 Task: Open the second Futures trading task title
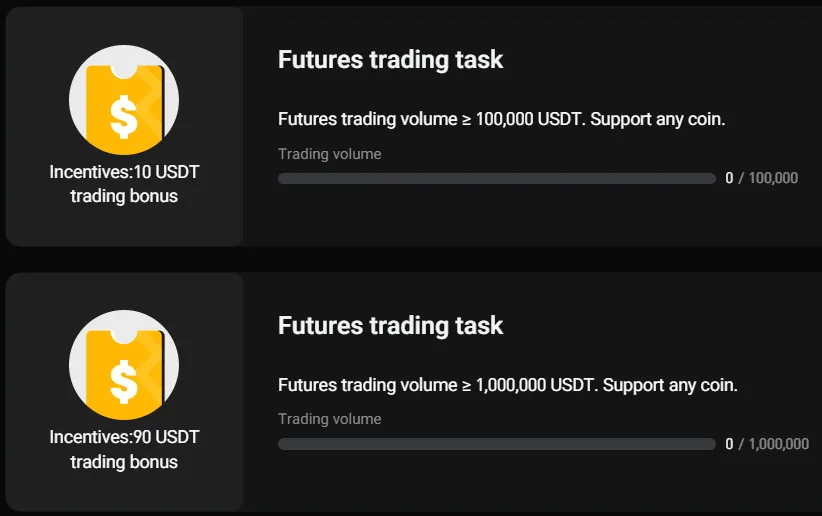point(390,326)
